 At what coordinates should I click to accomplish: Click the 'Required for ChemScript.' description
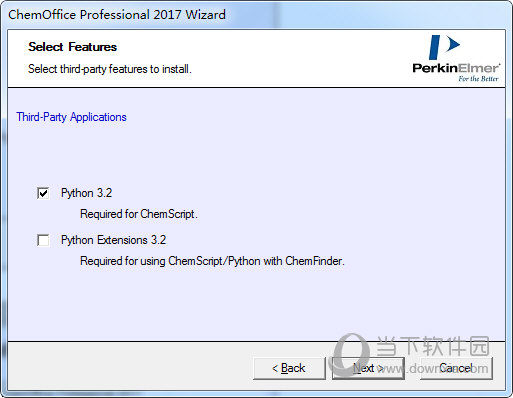139,214
